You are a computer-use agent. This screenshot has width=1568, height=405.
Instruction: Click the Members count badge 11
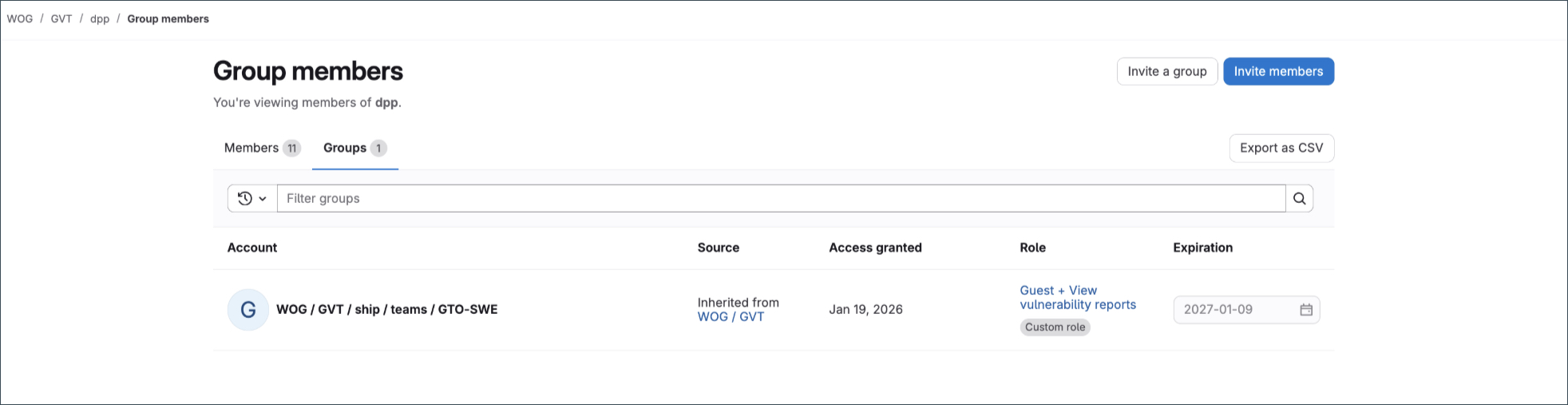click(292, 148)
